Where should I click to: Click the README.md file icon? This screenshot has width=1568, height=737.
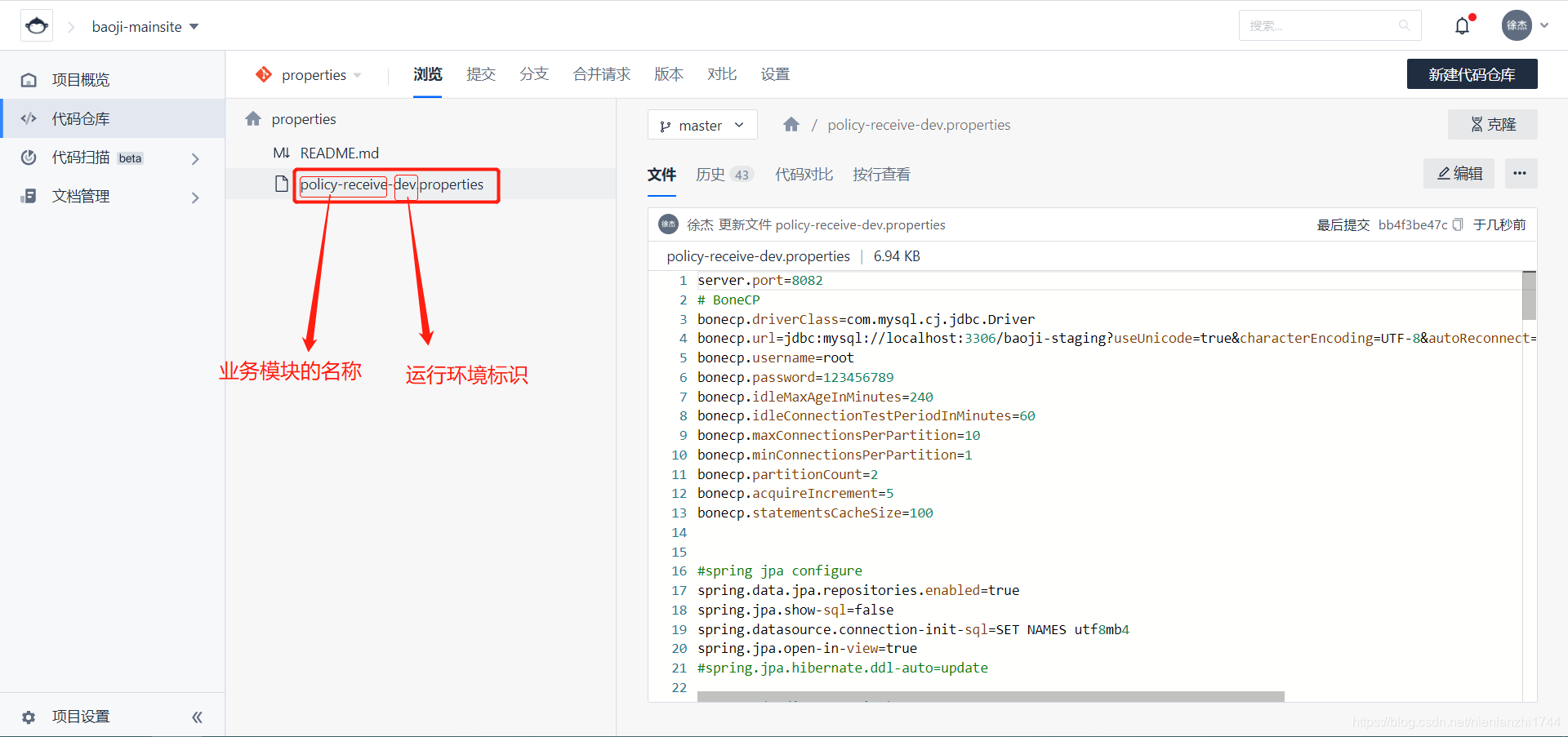point(282,153)
